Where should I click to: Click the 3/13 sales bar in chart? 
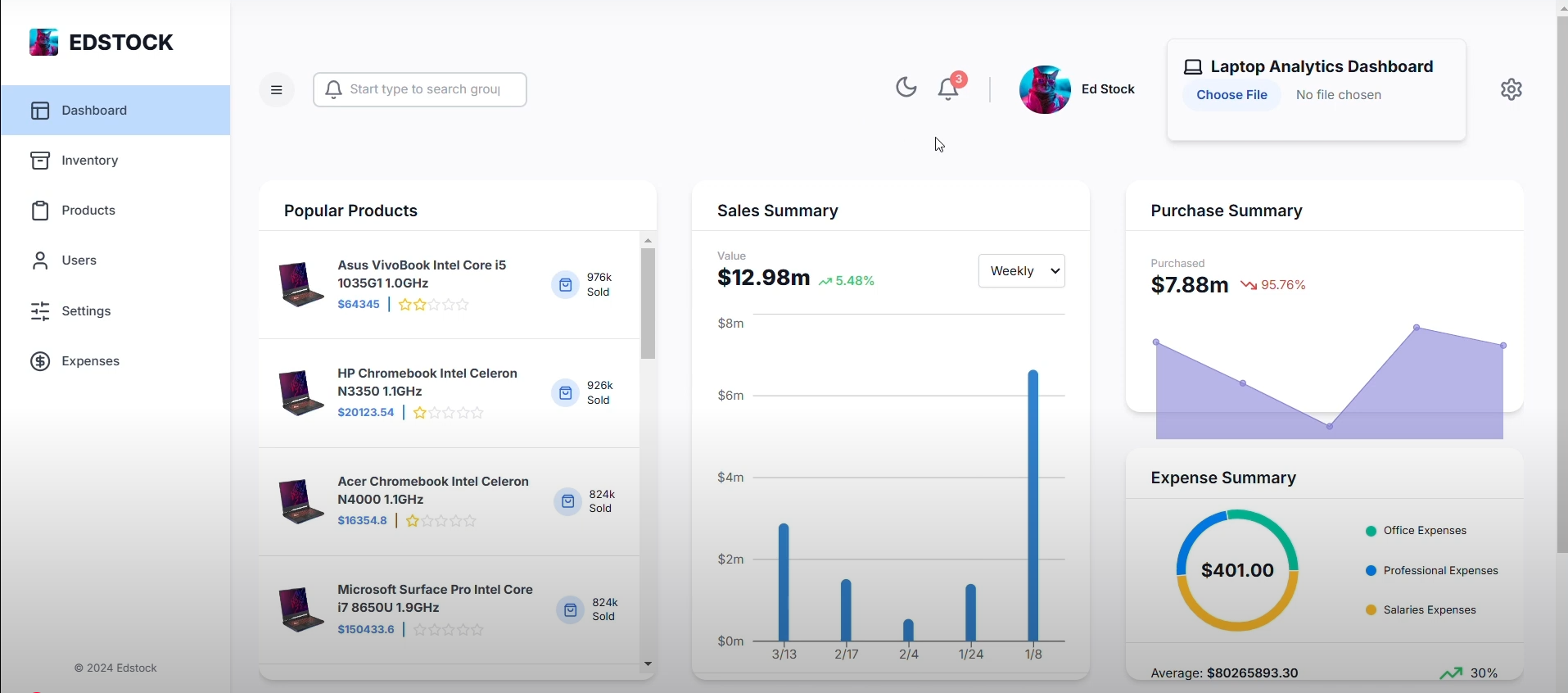pos(784,582)
